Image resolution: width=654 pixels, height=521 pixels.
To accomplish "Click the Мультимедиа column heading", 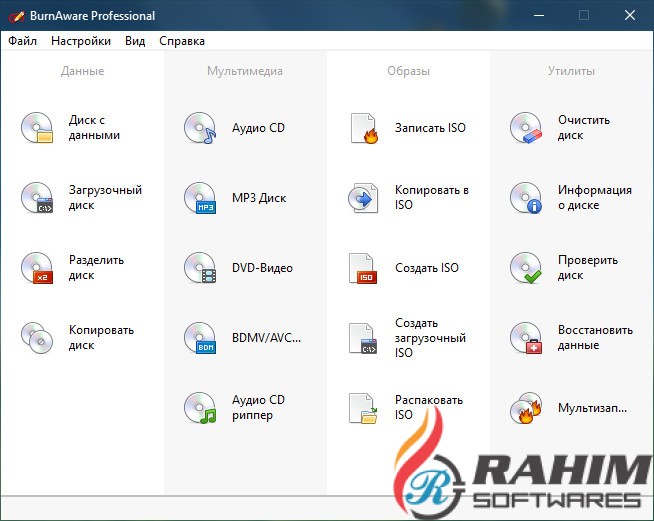I will pos(245,71).
